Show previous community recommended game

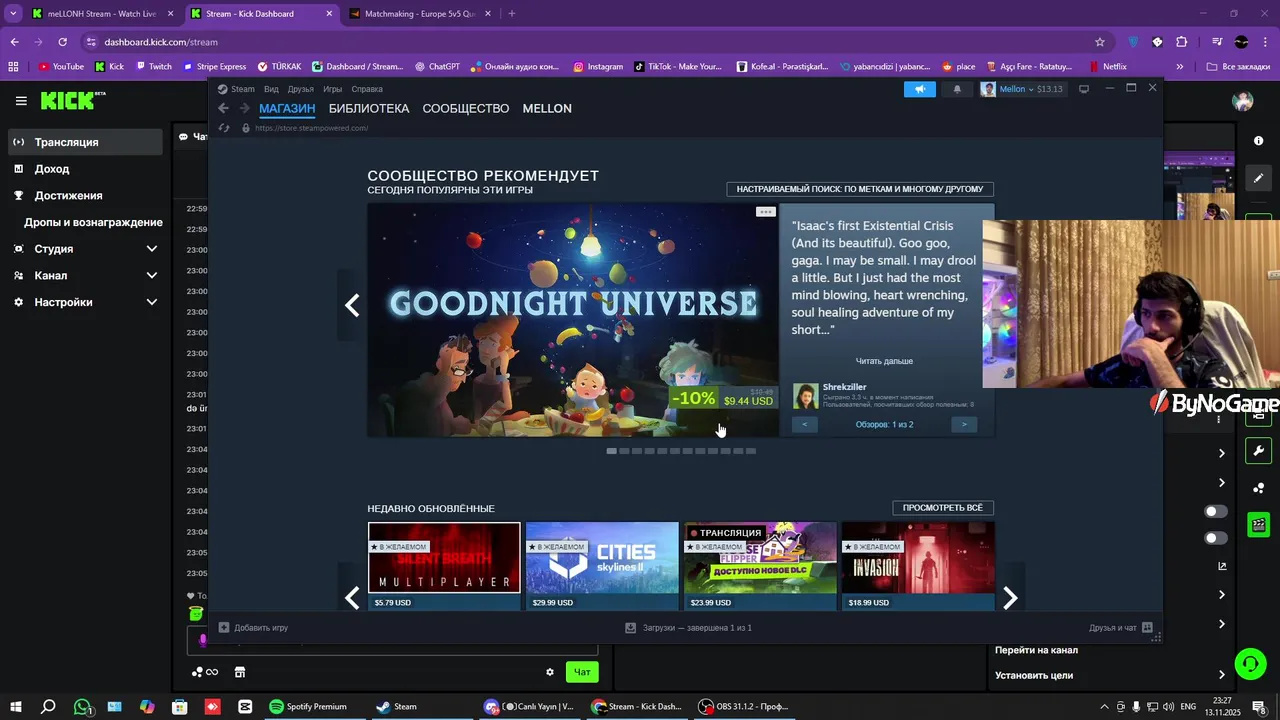coord(352,305)
